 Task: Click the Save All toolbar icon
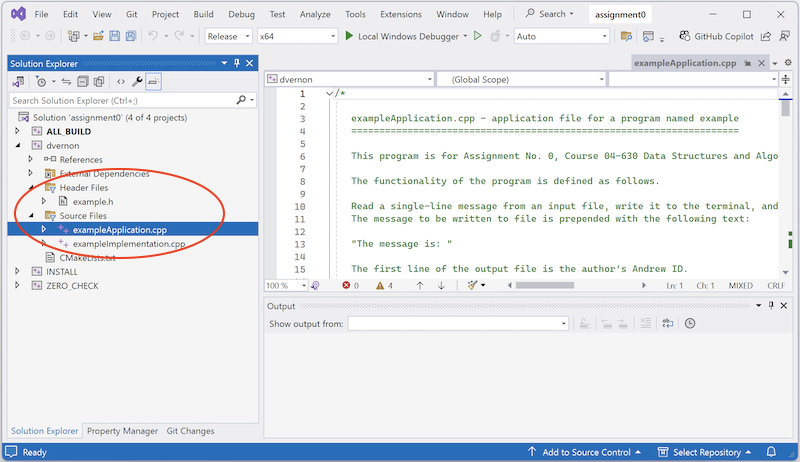[132, 36]
